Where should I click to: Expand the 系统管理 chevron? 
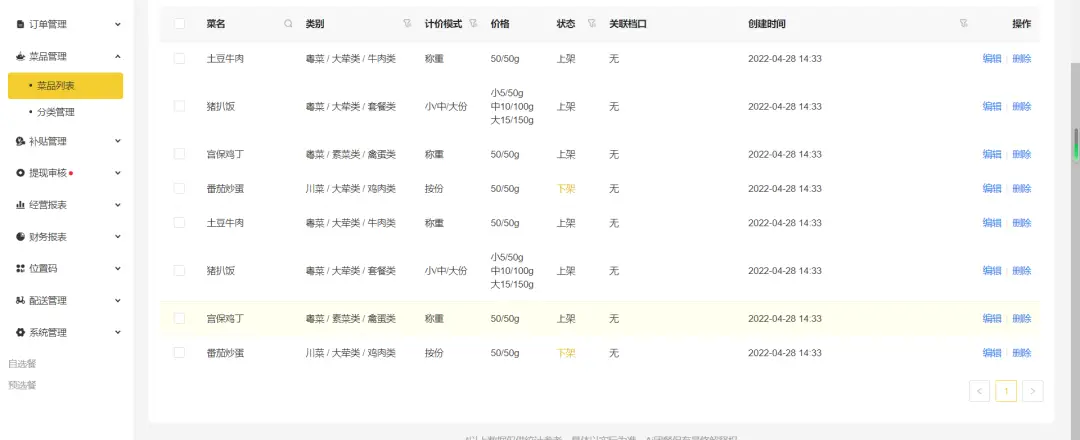[118, 333]
